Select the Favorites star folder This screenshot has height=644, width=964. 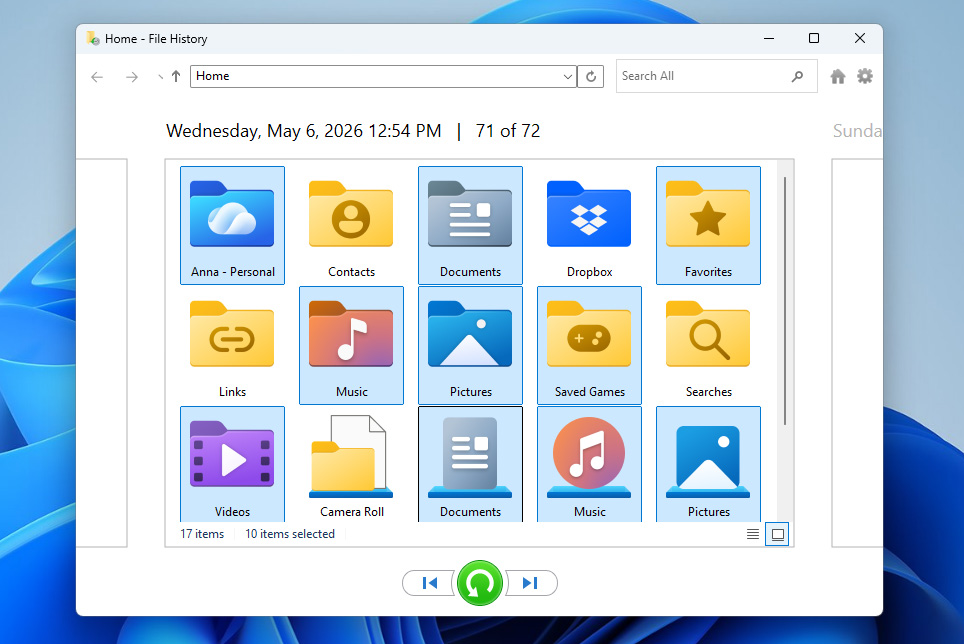tap(708, 226)
